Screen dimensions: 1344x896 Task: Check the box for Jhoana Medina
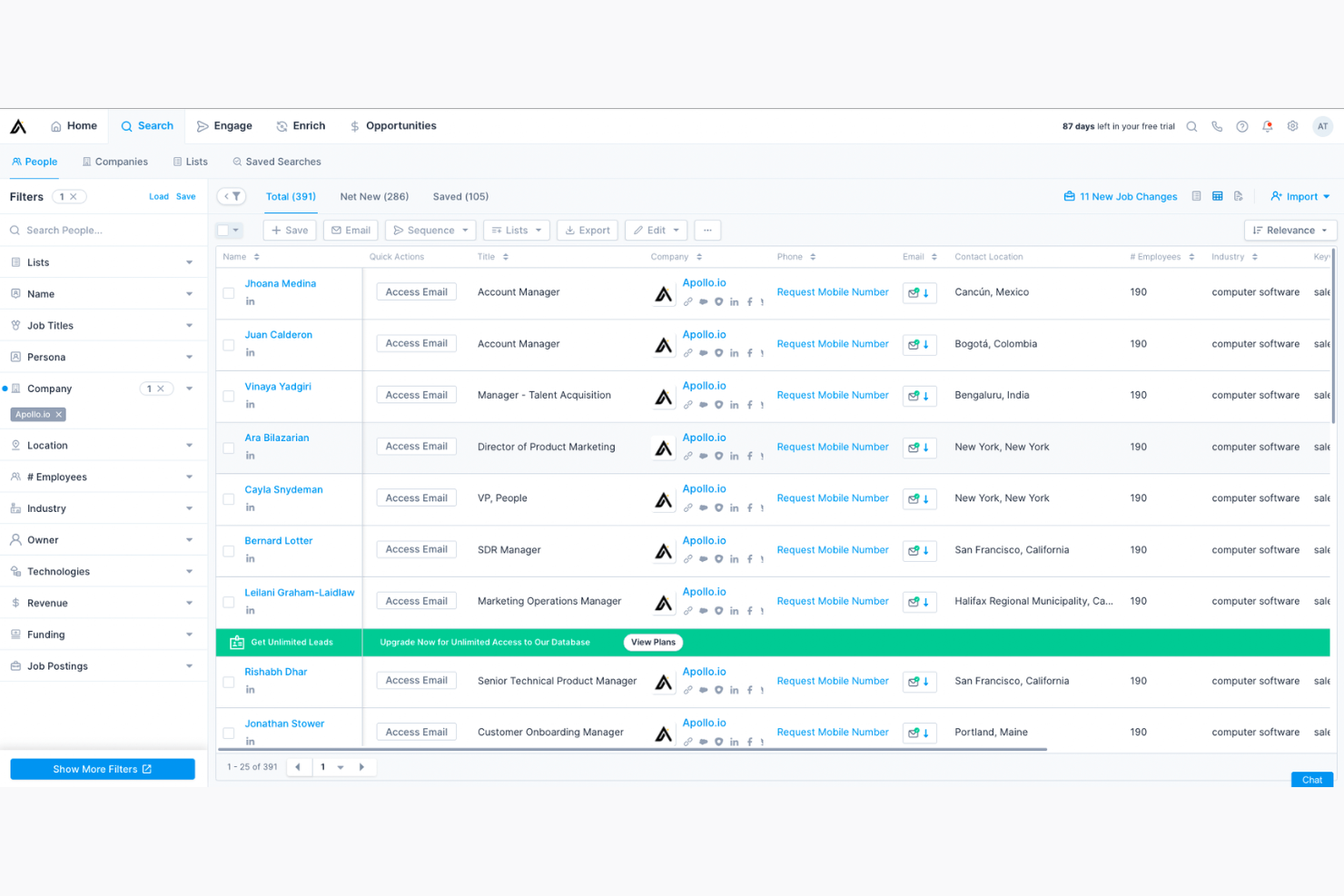(x=229, y=293)
